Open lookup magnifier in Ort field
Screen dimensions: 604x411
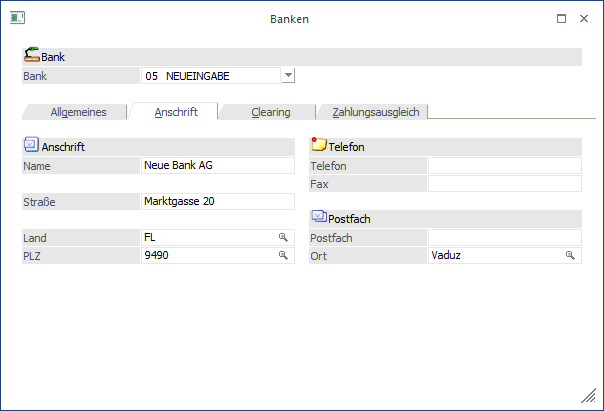(571, 256)
